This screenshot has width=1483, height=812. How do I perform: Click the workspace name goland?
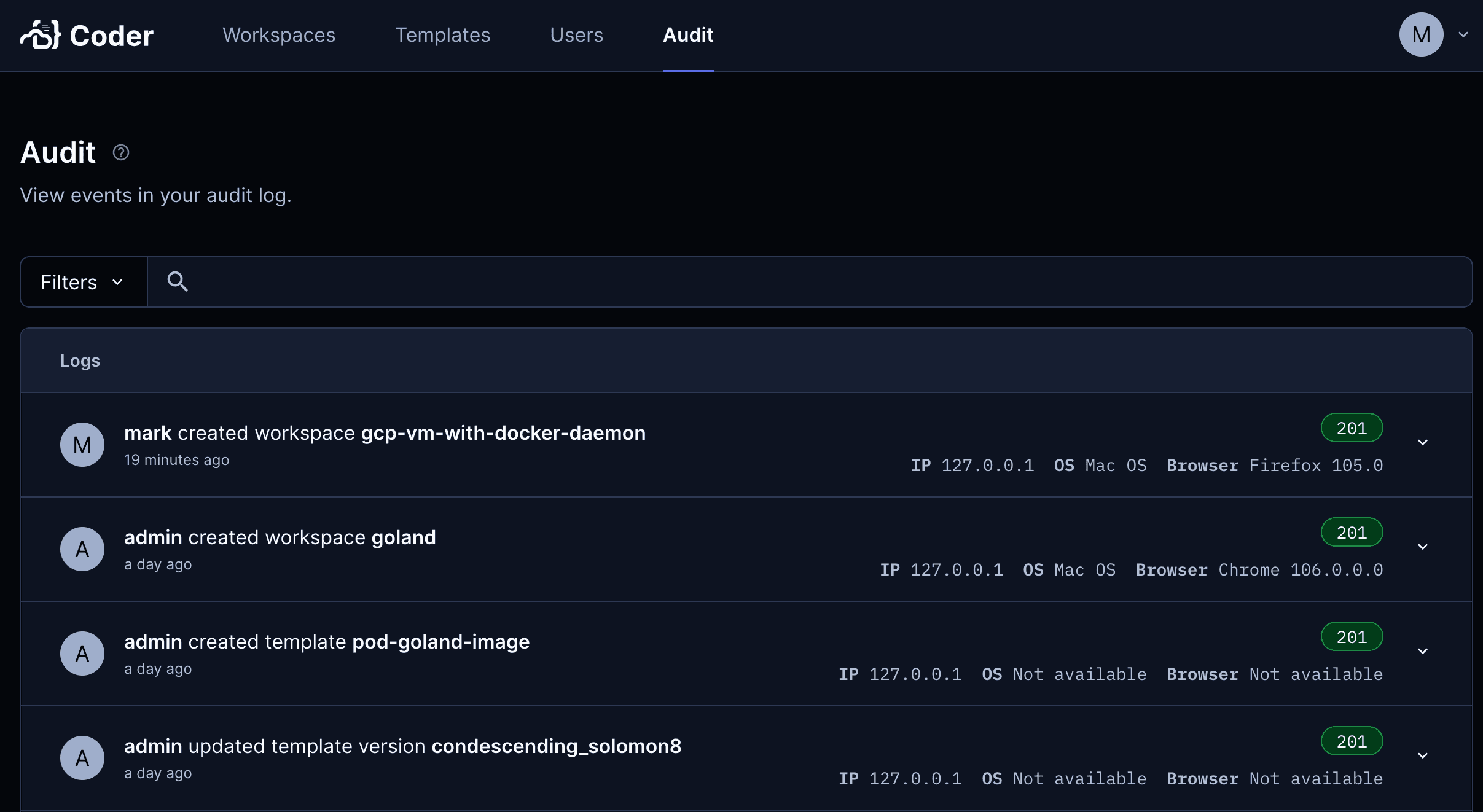coord(404,537)
